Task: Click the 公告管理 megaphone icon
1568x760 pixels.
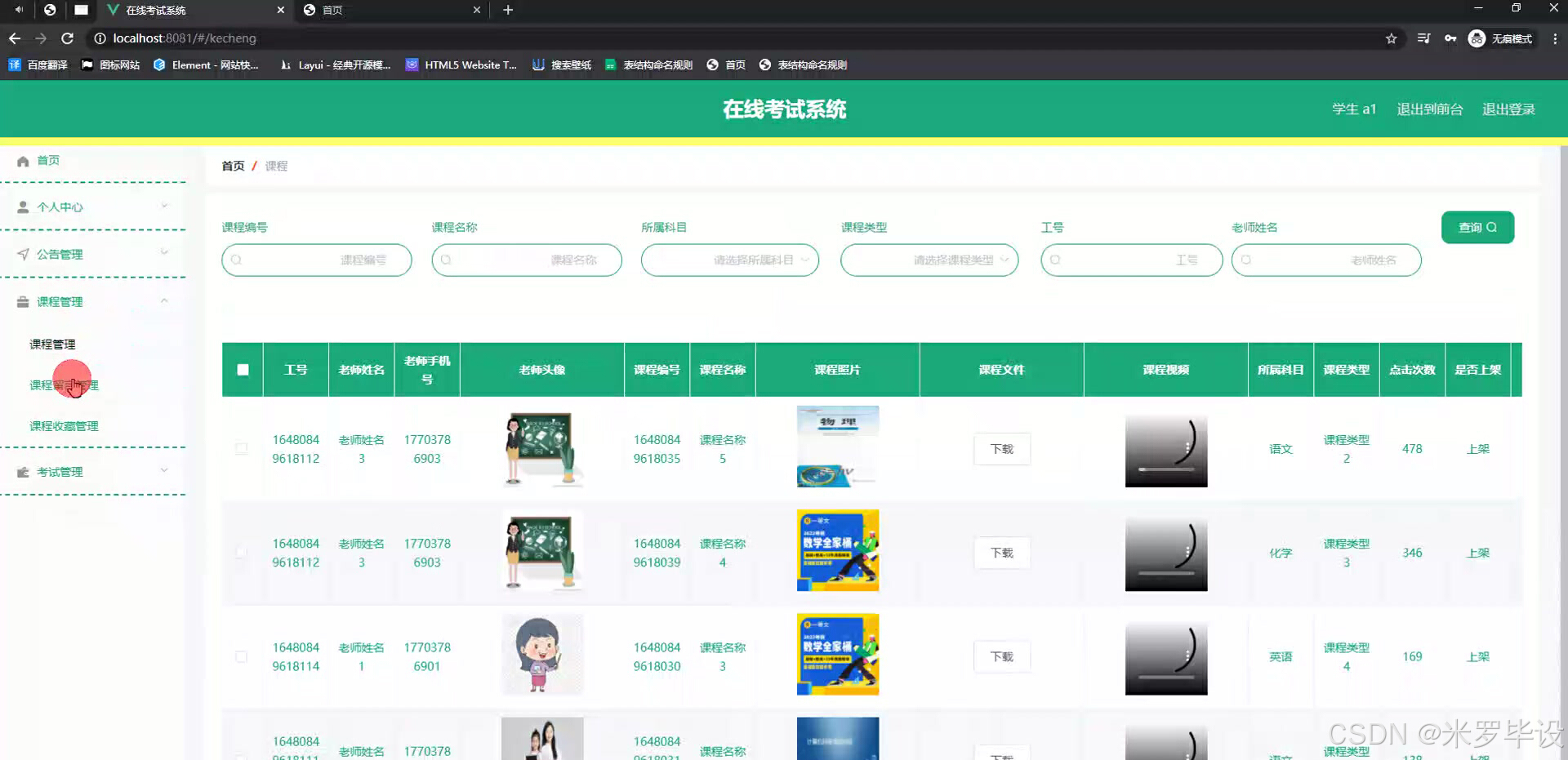Action: click(23, 254)
